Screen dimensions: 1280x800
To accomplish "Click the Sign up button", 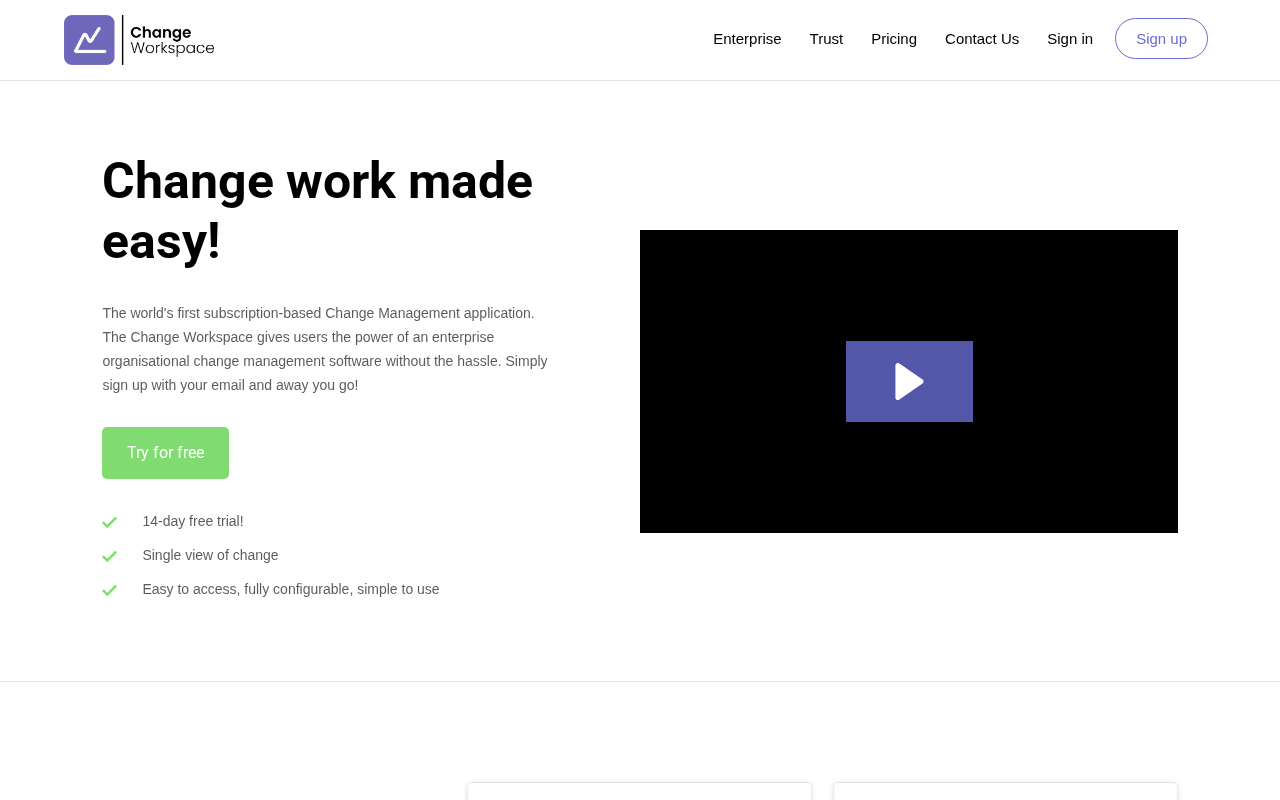I will coord(1161,39).
